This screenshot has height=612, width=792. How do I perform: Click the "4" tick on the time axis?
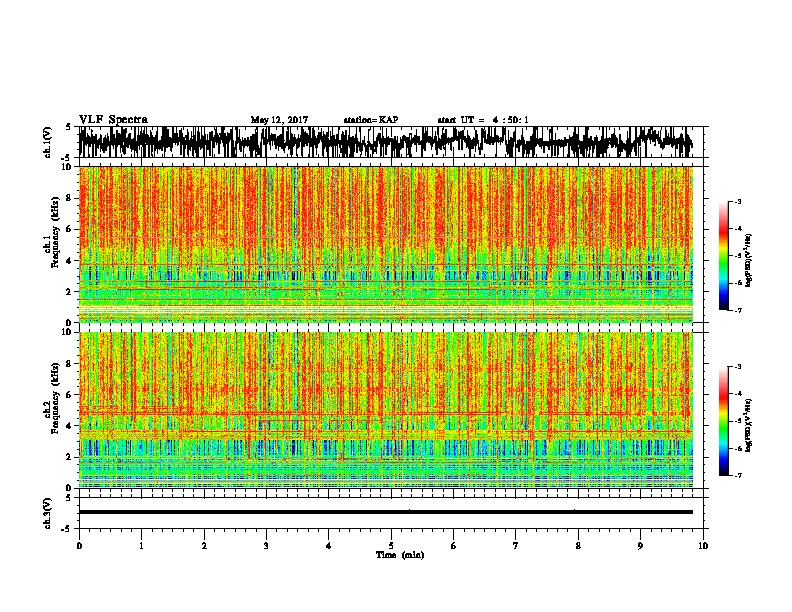pos(329,546)
